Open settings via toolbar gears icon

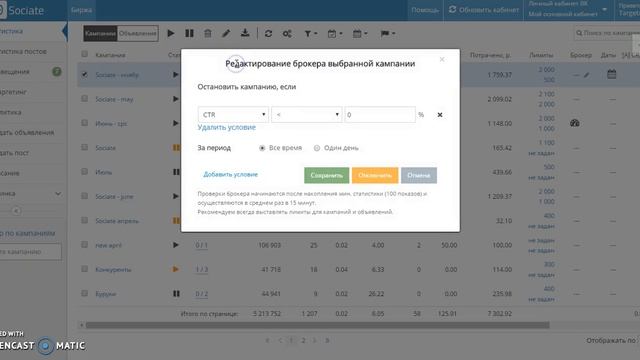pos(287,34)
